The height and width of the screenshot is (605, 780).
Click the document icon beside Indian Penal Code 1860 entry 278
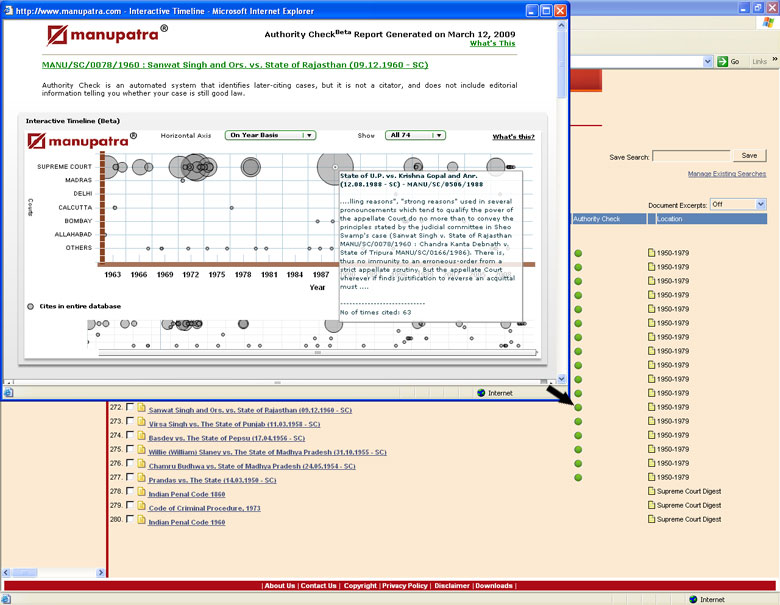tap(141, 492)
